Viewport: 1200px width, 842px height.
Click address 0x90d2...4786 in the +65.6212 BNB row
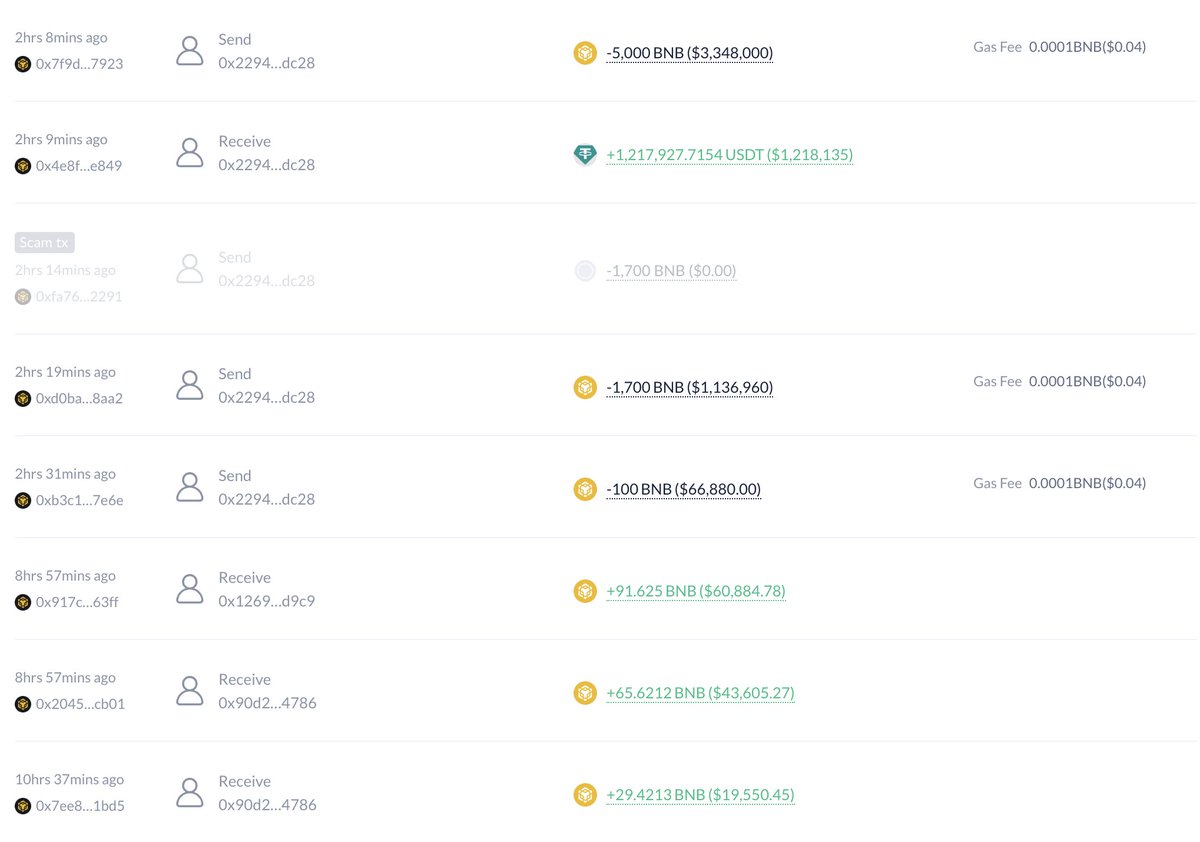pyautogui.click(x=268, y=703)
